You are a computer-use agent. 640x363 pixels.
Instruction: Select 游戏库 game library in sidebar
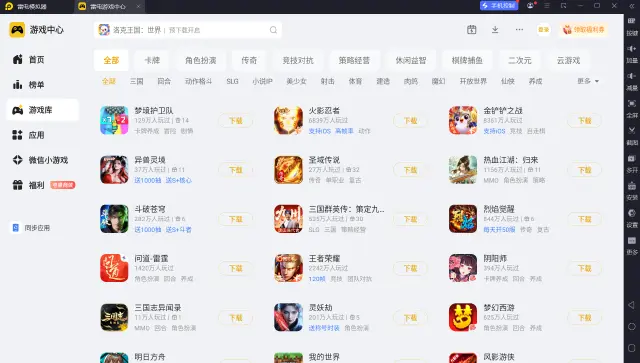coord(42,110)
